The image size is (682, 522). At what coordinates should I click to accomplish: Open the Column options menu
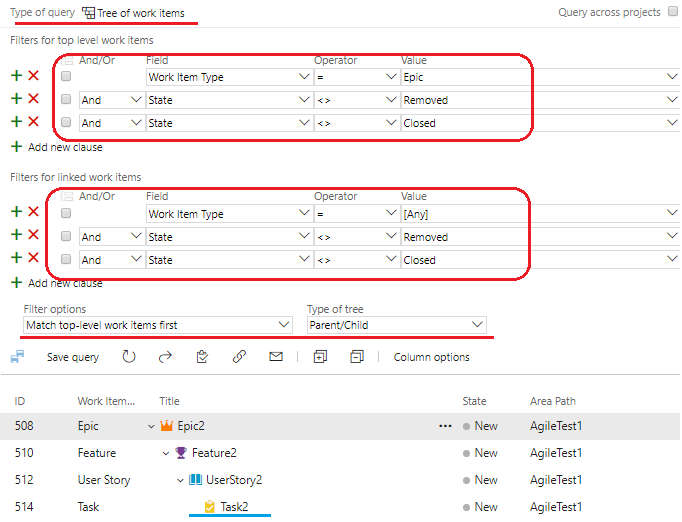click(431, 357)
